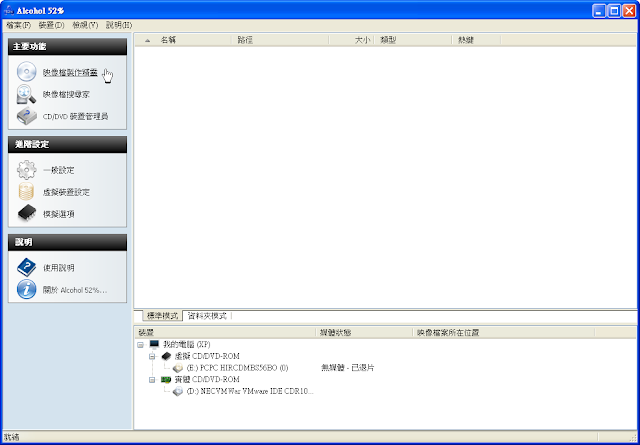Viewport: 640px width, 445px height.
Task: Open 映像檔搜尋家 link
Action: click(66, 95)
